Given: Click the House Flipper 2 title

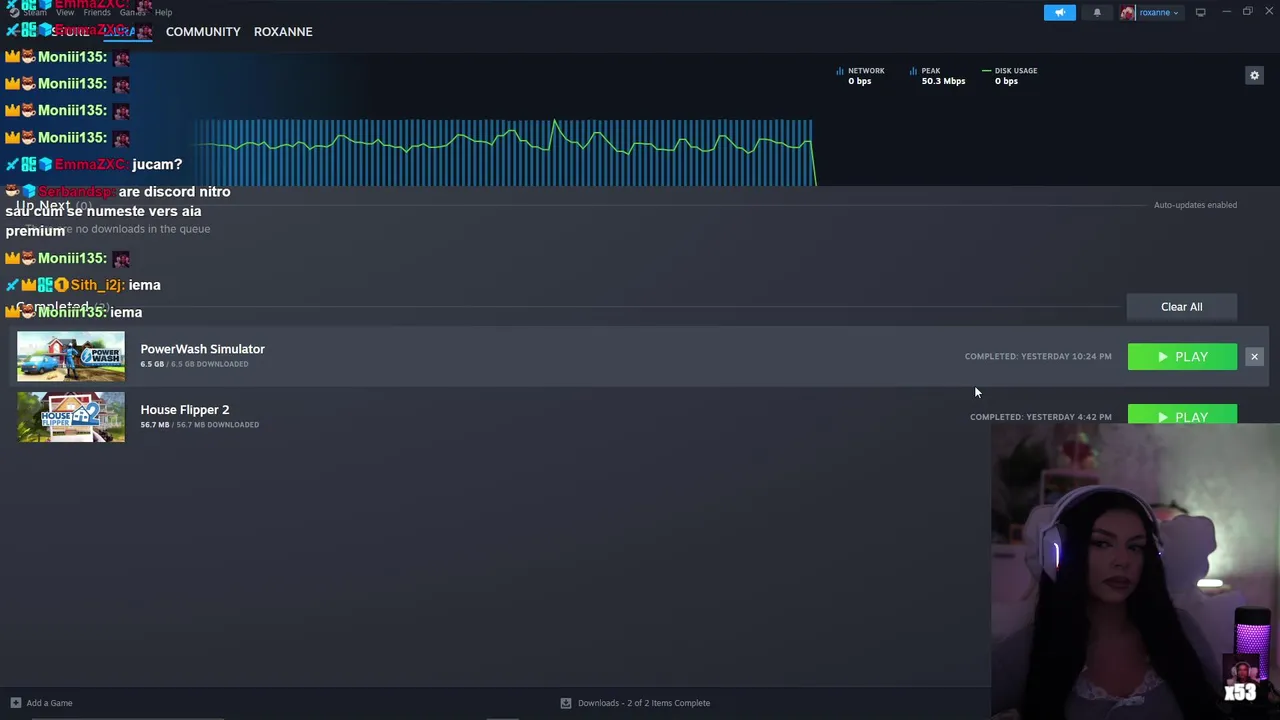Looking at the screenshot, I should [185, 410].
